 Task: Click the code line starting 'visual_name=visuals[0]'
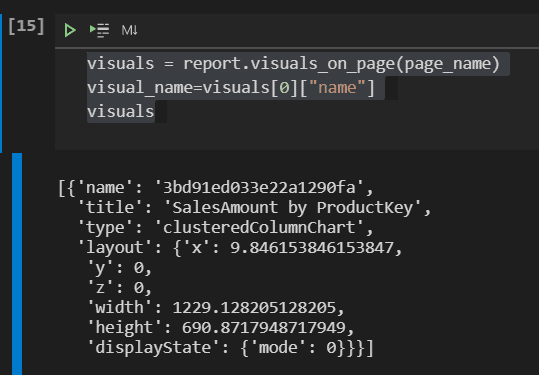coord(231,88)
